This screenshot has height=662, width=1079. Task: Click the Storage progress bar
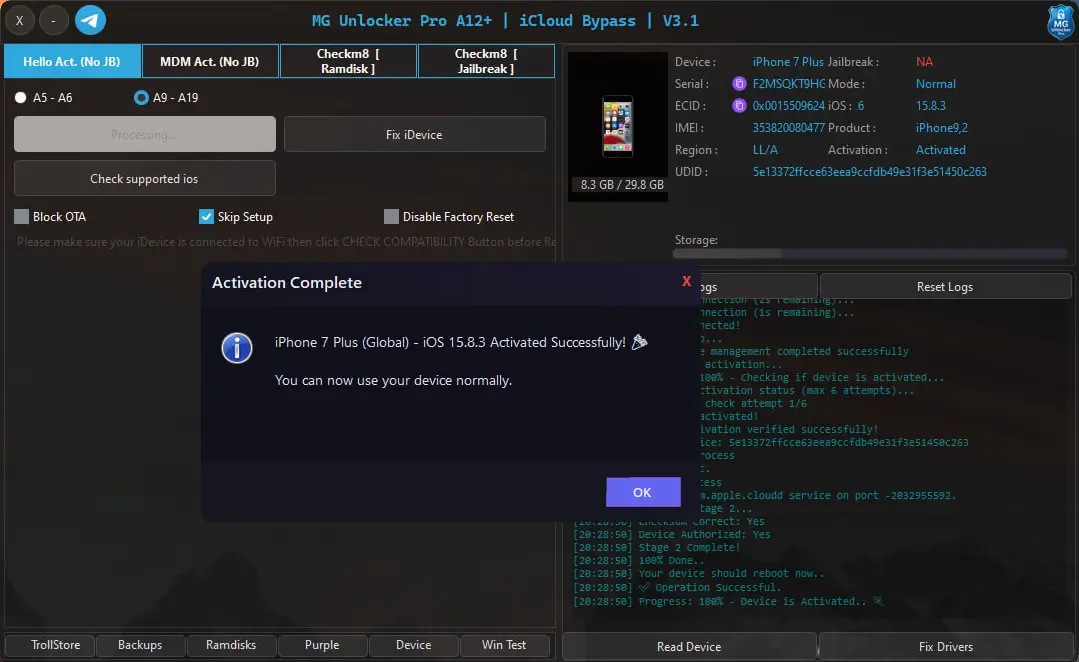point(870,254)
